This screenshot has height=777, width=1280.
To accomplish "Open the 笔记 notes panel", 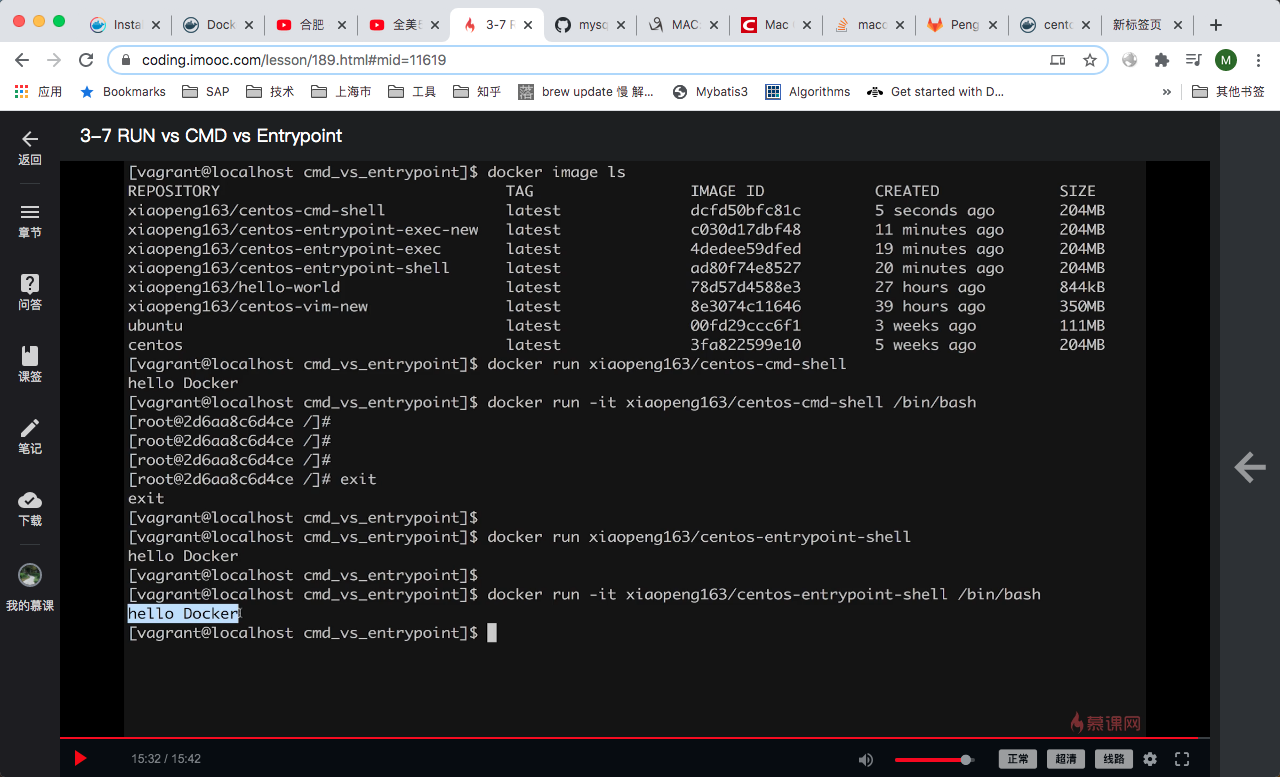I will [x=30, y=436].
